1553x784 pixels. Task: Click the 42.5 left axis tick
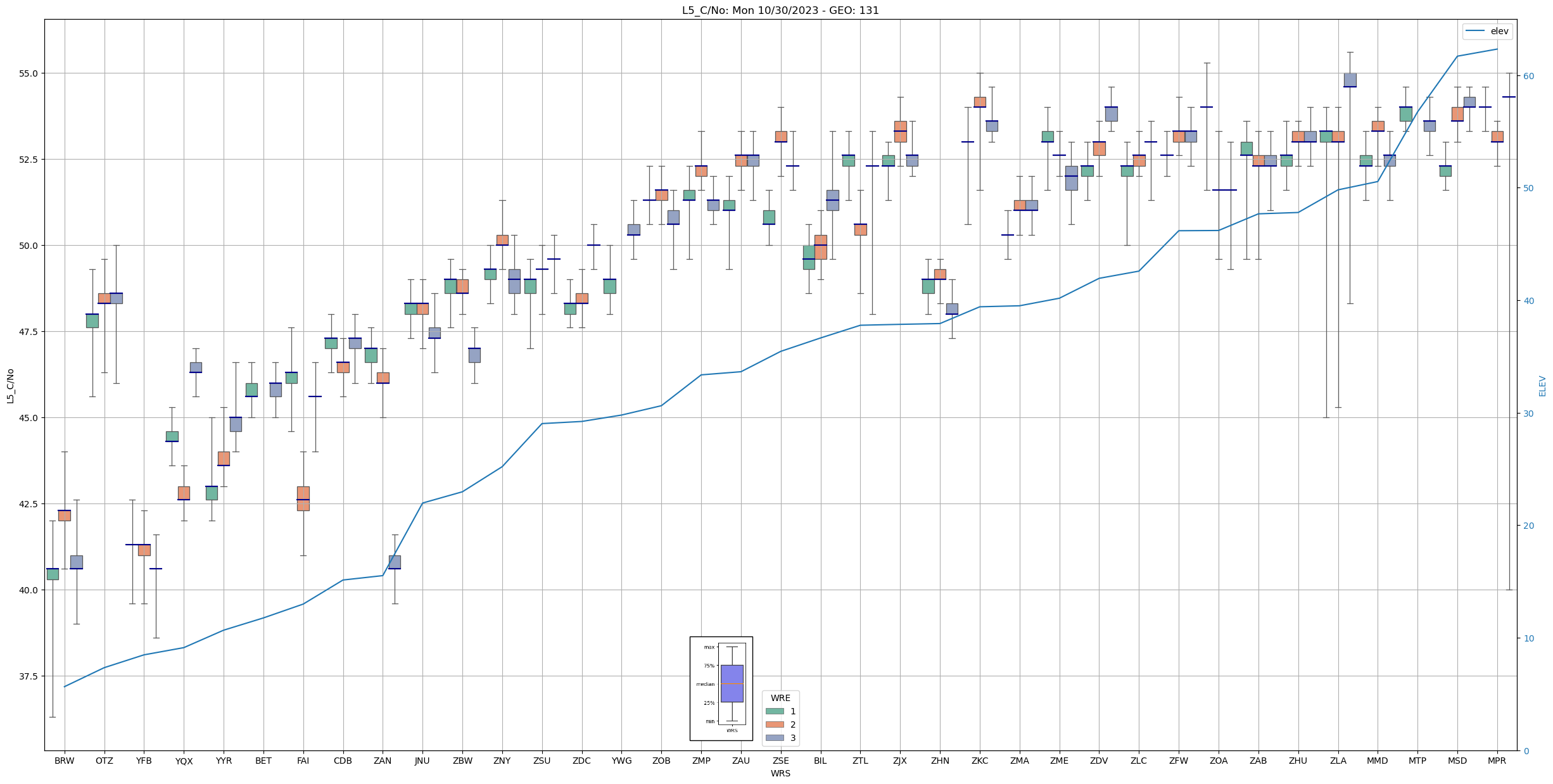coord(29,504)
